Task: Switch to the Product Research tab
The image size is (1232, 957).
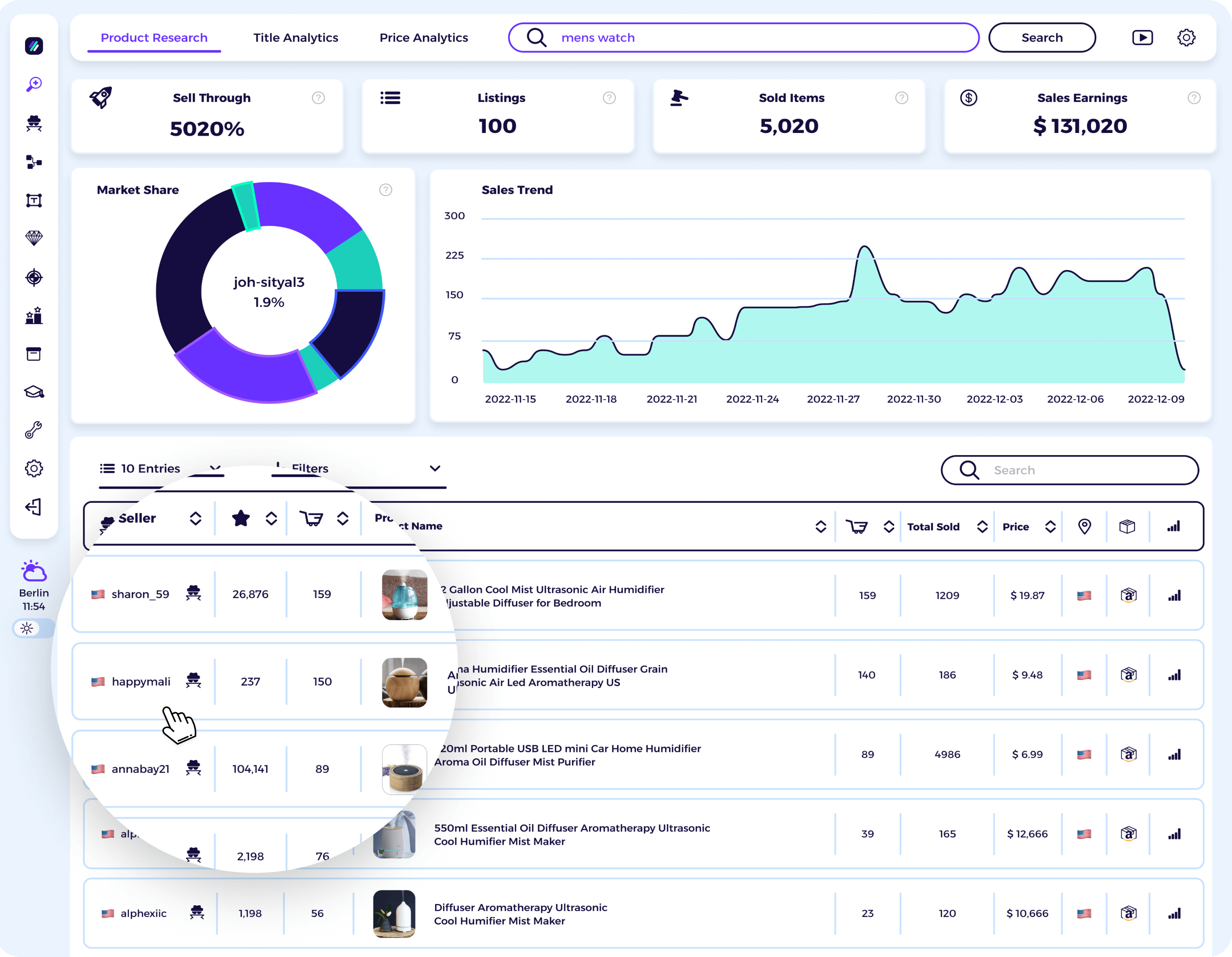Action: pos(154,38)
